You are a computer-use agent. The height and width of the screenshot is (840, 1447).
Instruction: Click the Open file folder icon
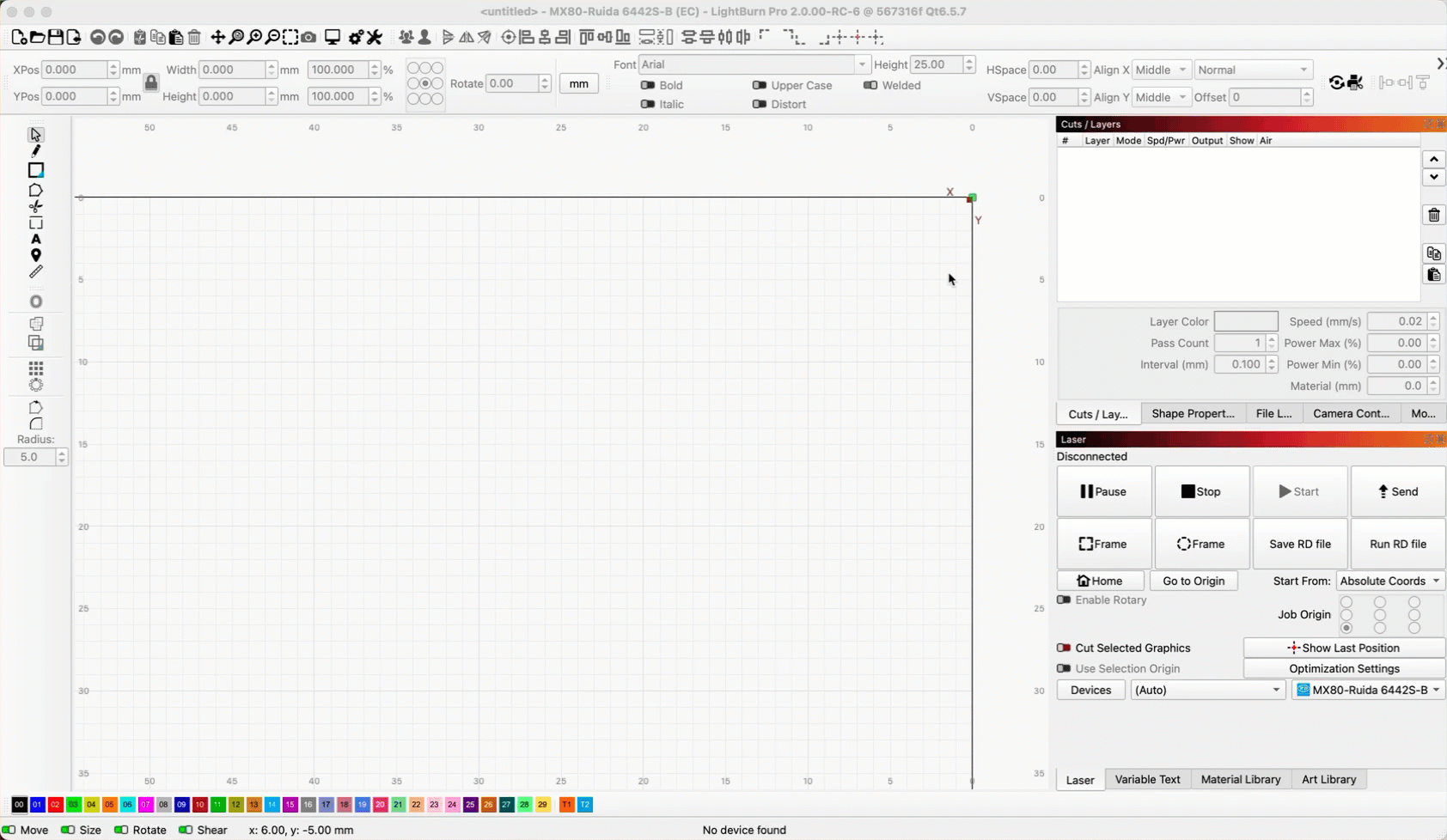point(37,37)
